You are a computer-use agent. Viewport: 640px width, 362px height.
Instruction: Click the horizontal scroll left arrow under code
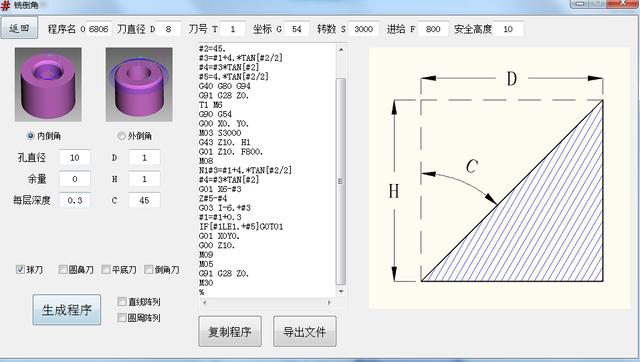204,302
